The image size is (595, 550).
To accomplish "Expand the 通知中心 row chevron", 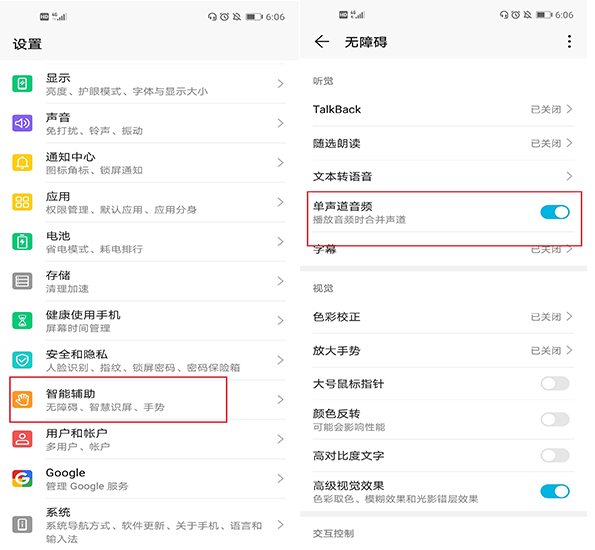I will [280, 162].
